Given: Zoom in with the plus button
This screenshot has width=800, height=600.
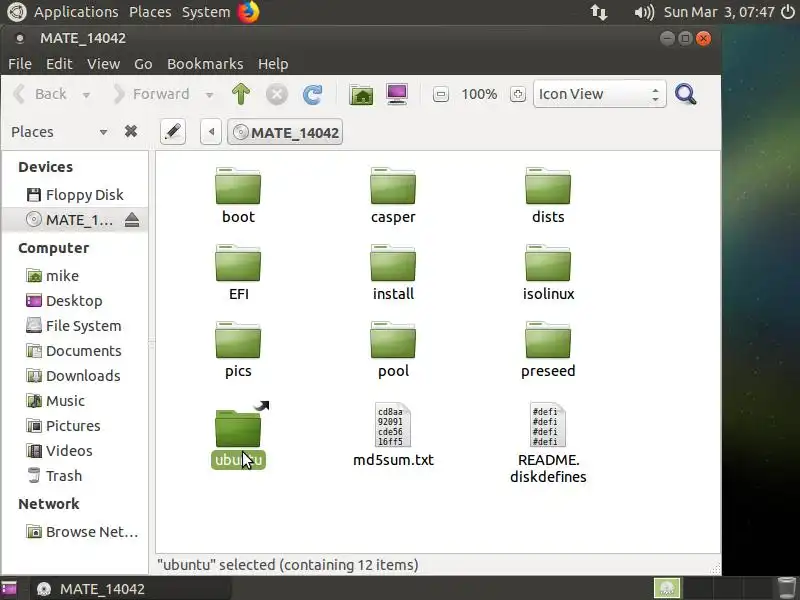Looking at the screenshot, I should pos(518,94).
